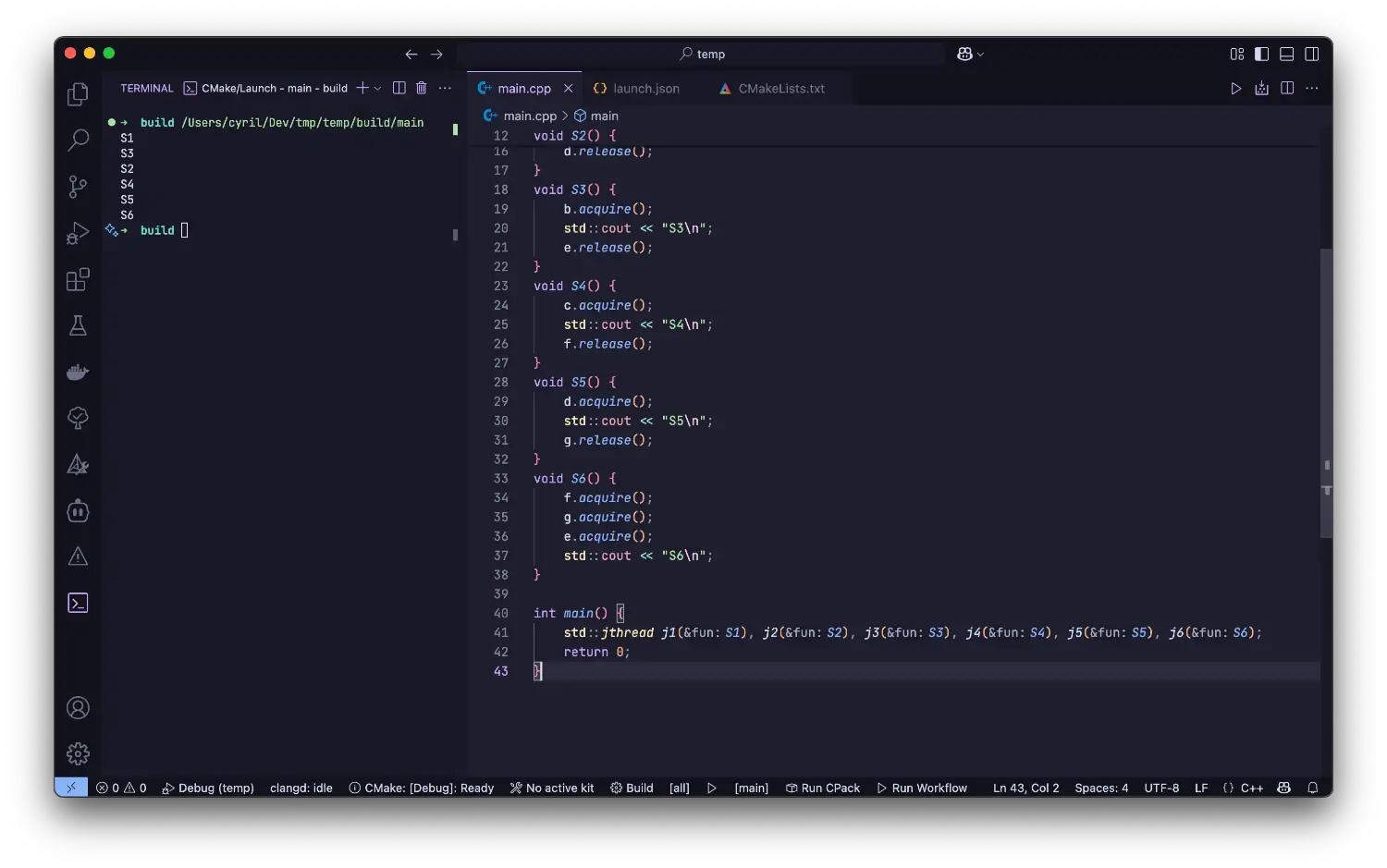
Task: Click the Build button in status bar
Action: (632, 788)
